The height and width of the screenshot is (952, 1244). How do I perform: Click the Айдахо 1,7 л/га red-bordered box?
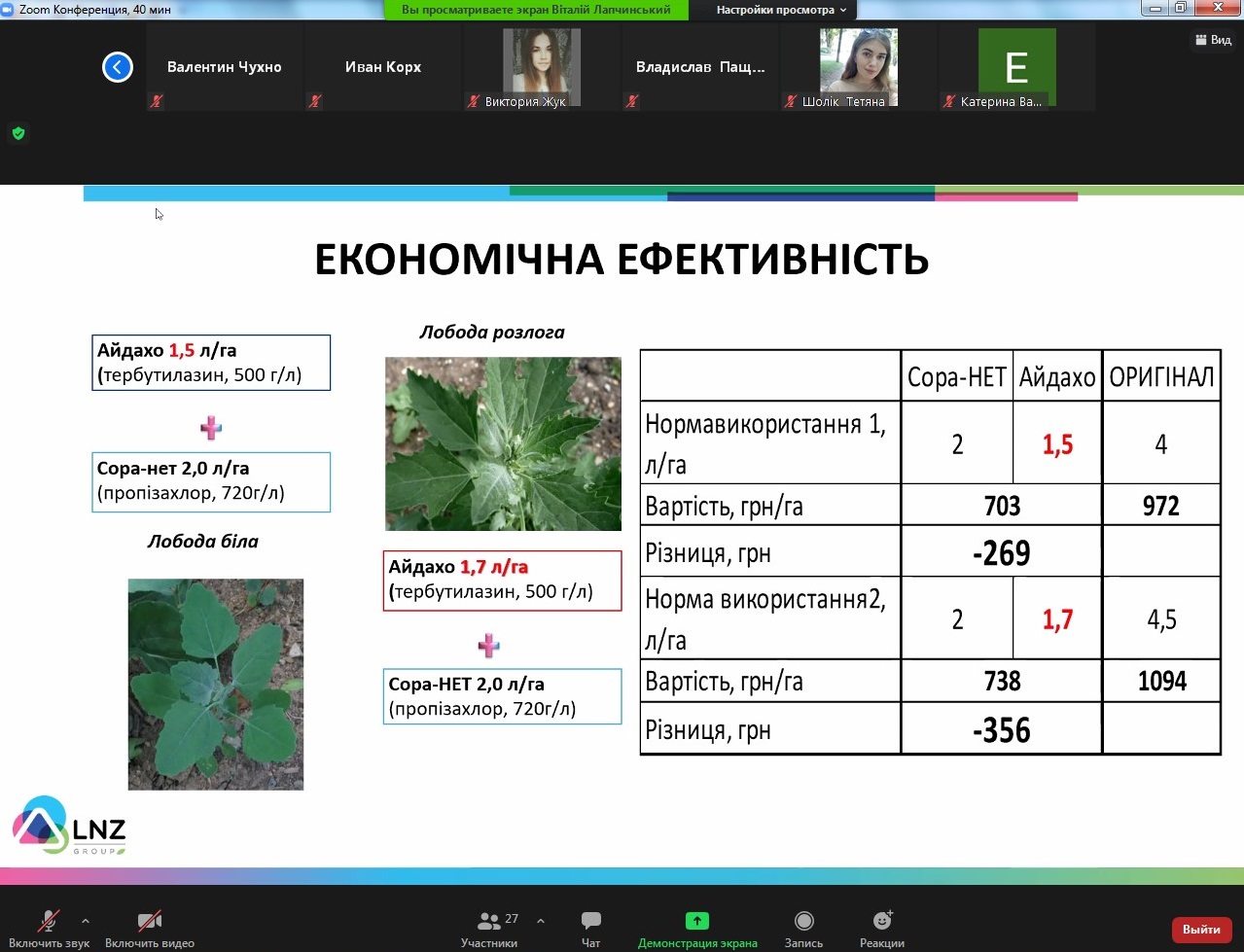coord(503,581)
